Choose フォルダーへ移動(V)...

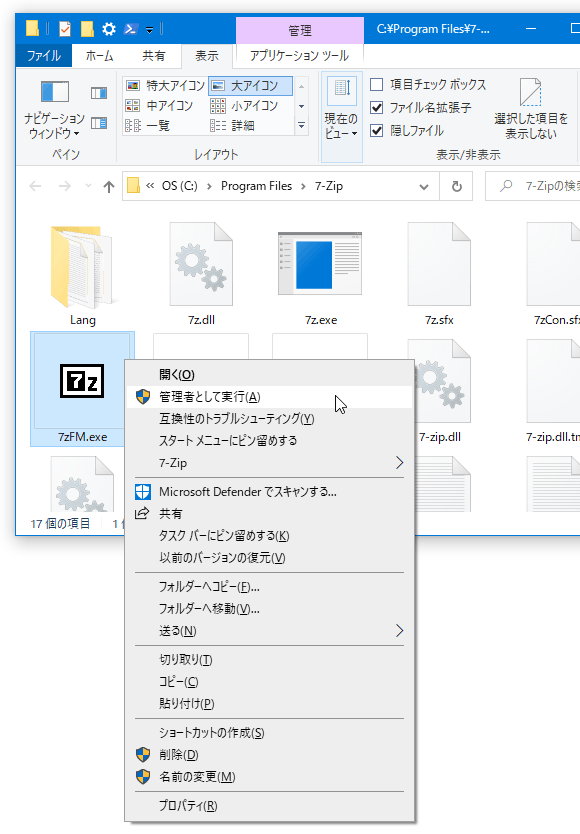click(x=270, y=608)
